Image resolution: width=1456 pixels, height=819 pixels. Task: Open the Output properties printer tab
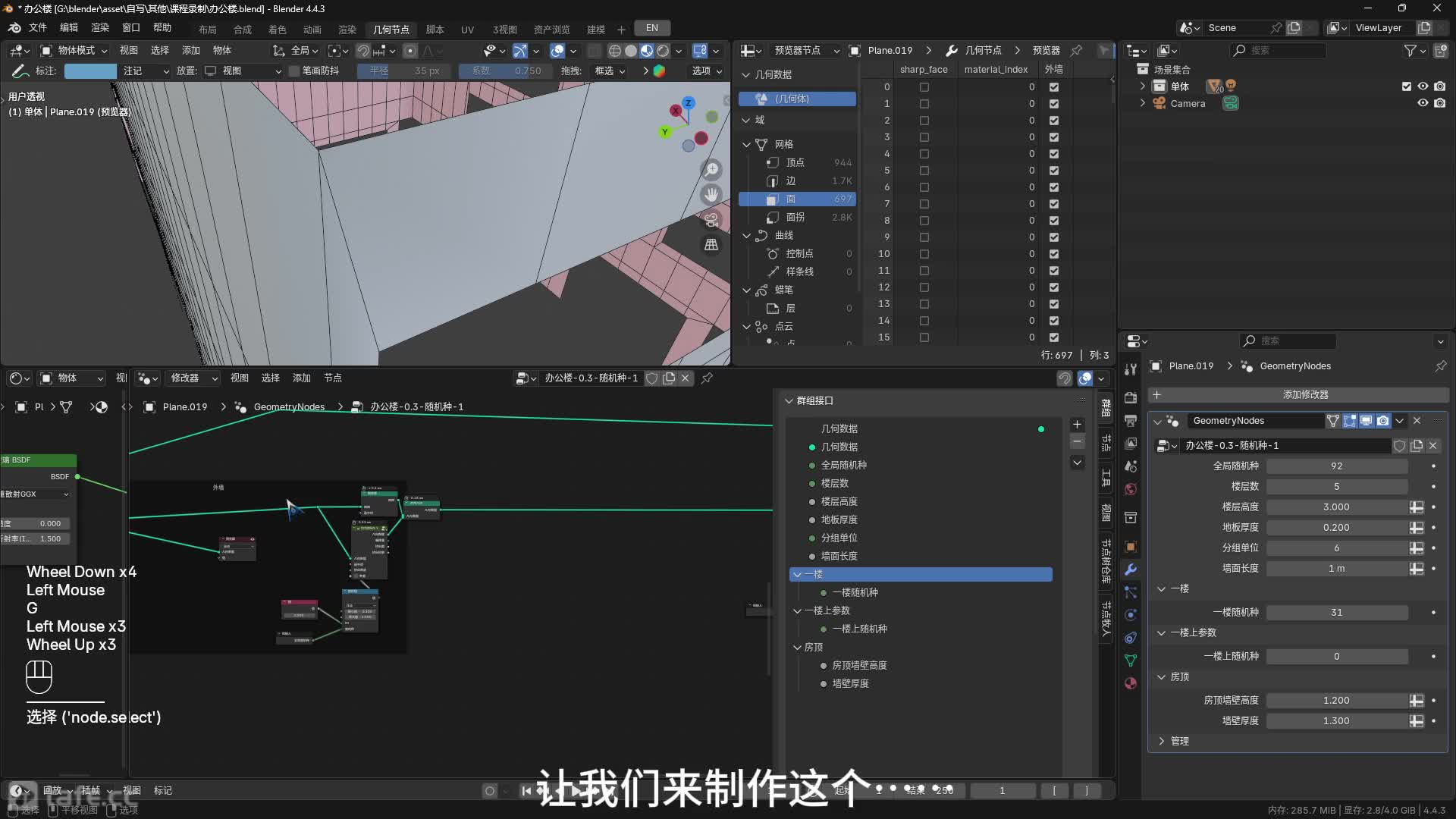[1131, 420]
